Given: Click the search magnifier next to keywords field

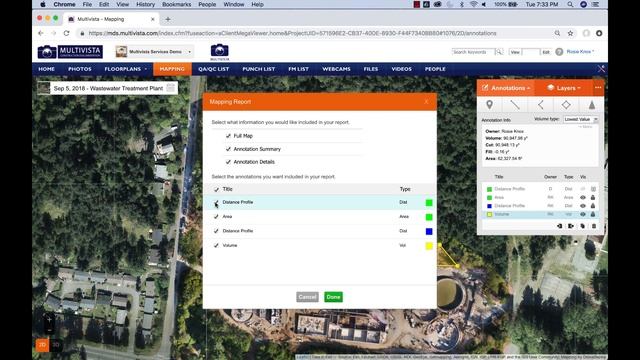Looking at the screenshot, I should coord(499,52).
